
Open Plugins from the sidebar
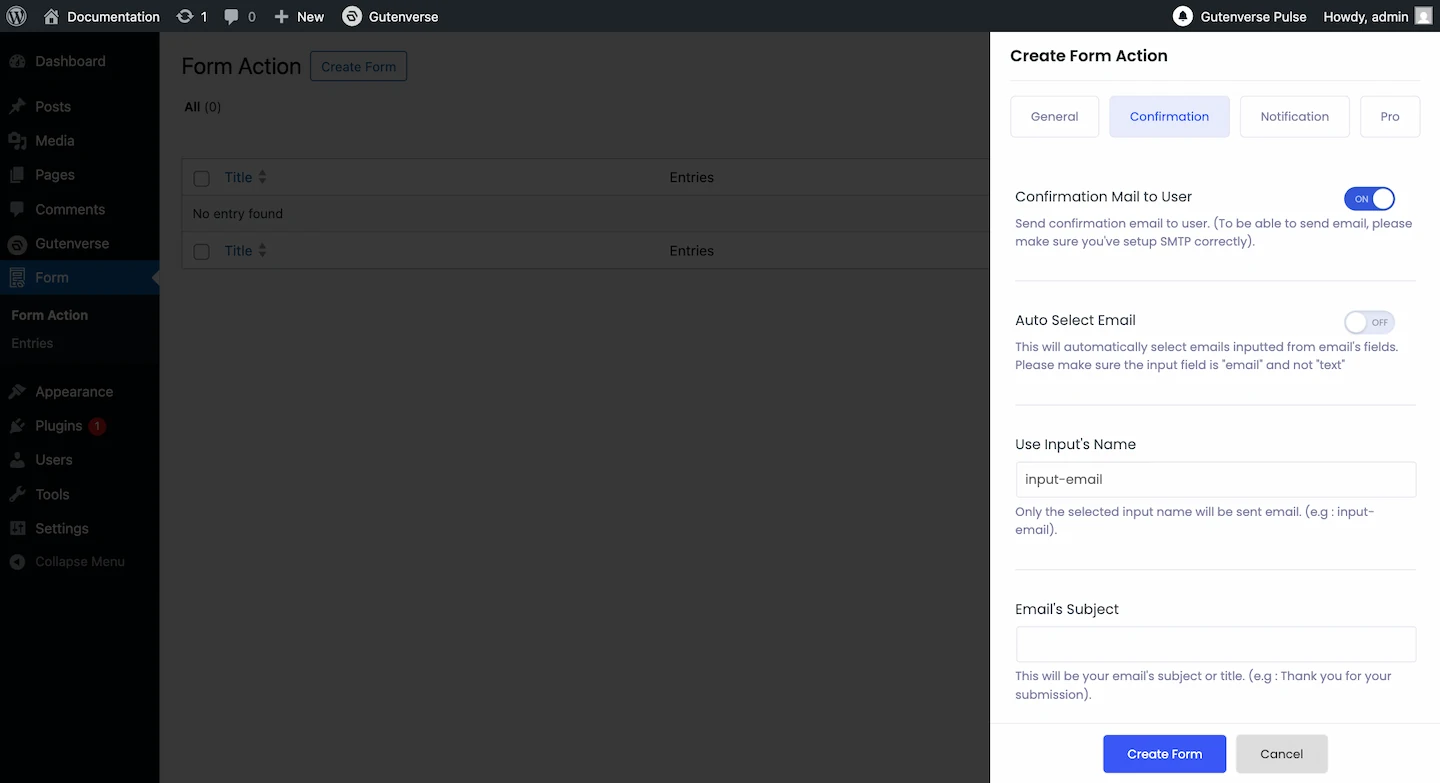pyautogui.click(x=58, y=426)
